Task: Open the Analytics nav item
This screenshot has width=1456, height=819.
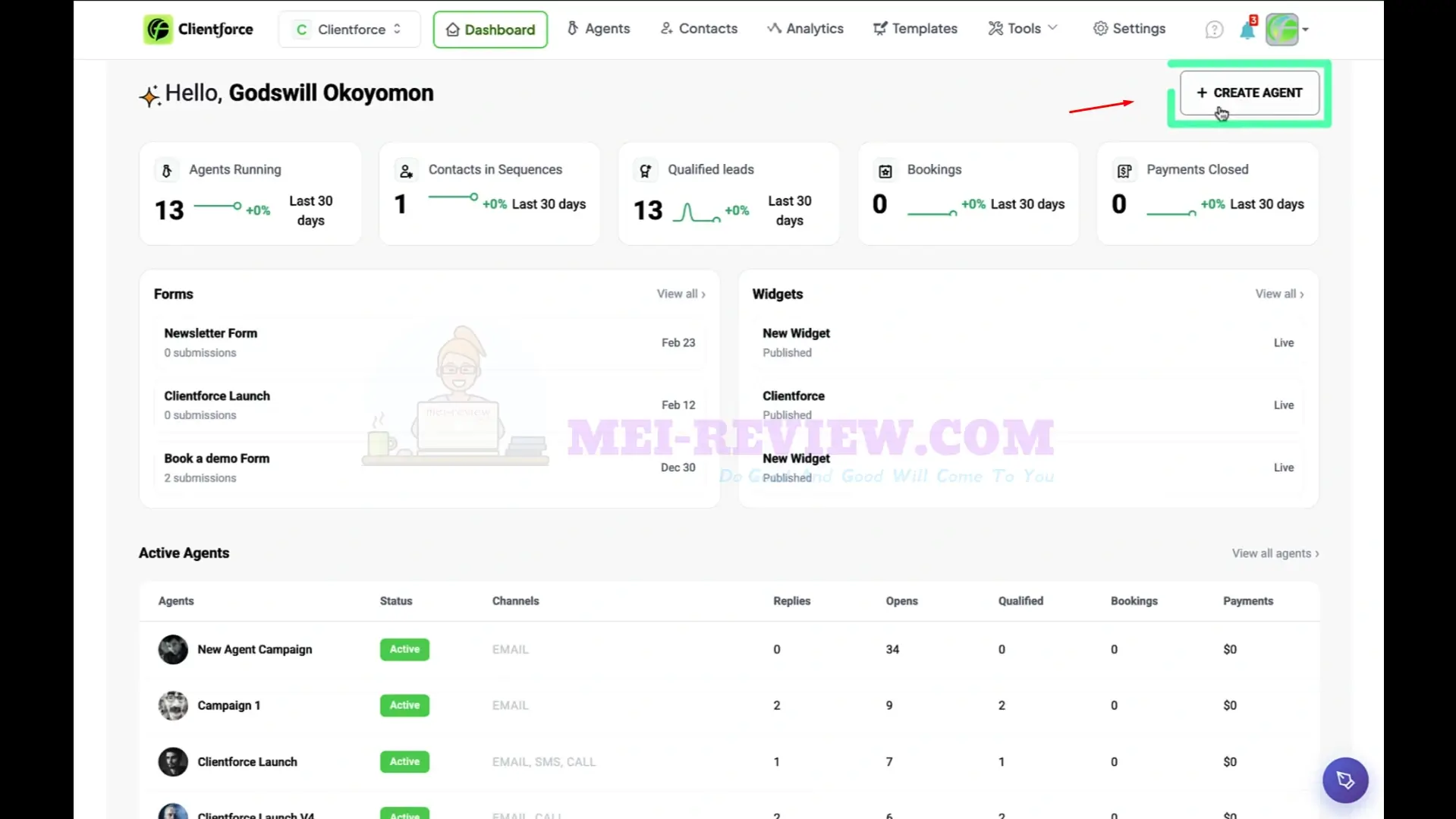Action: [x=805, y=29]
